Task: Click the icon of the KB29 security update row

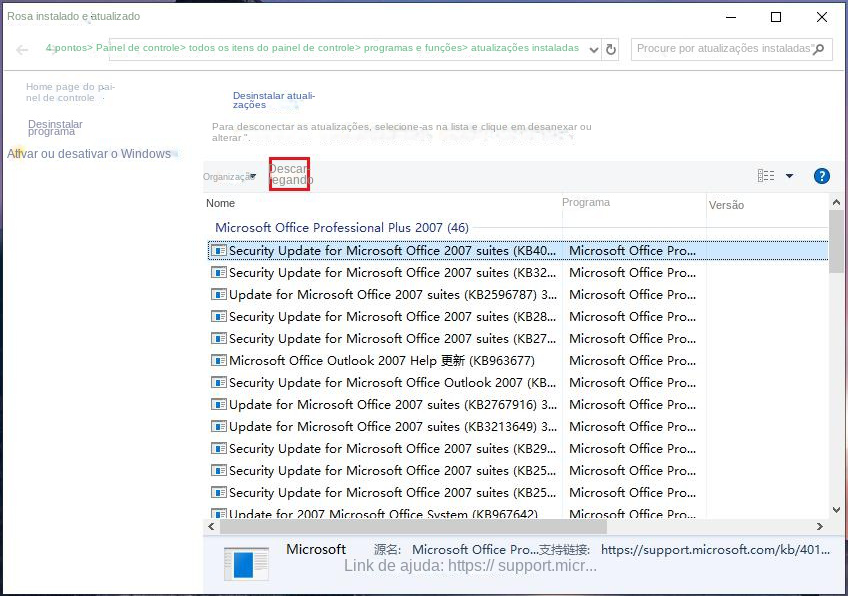Action: click(218, 448)
